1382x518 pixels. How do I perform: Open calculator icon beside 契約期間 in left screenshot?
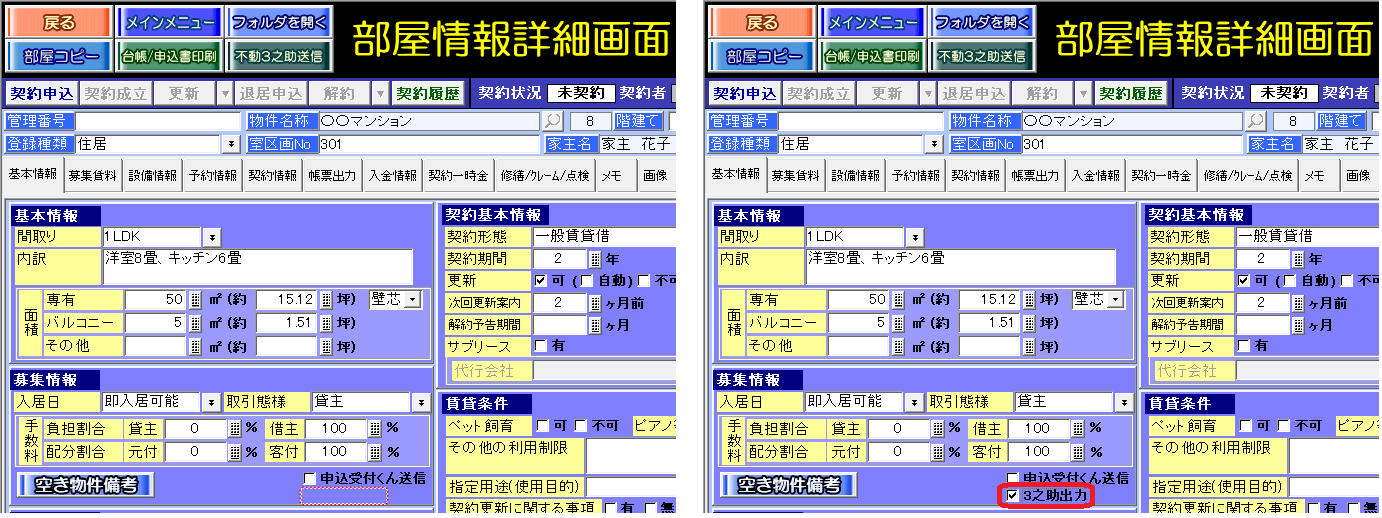tap(596, 259)
